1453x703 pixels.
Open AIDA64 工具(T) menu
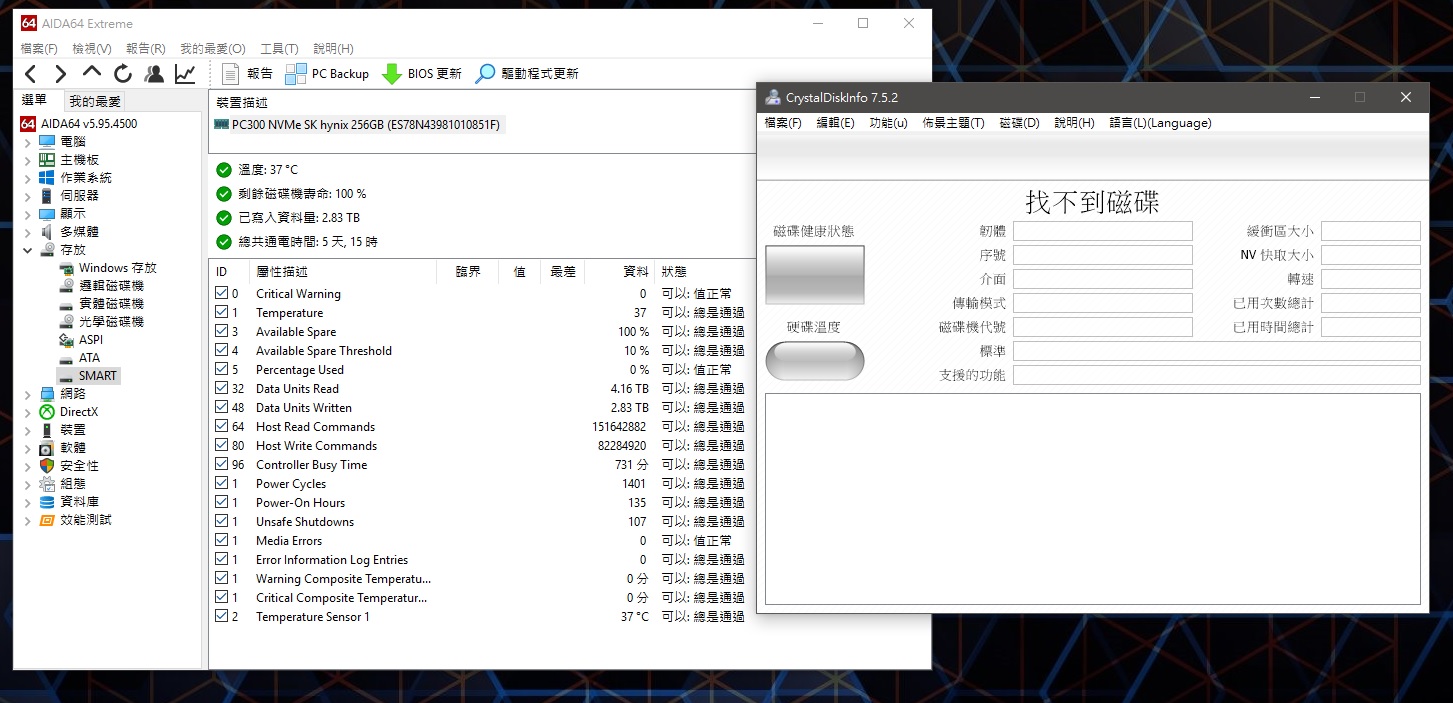(x=279, y=48)
